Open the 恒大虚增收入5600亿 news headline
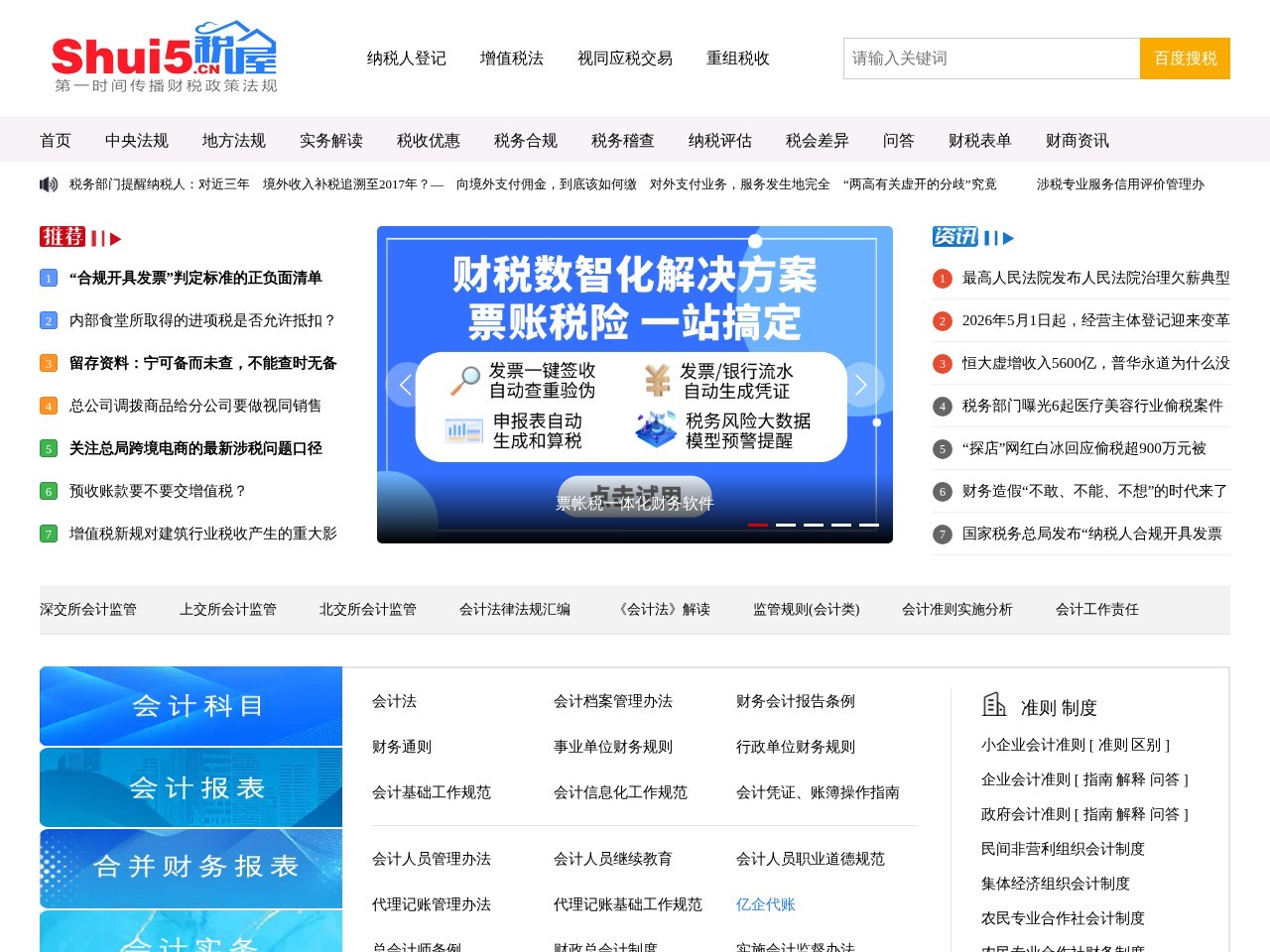Screen dimensions: 1270x952 1096,363
